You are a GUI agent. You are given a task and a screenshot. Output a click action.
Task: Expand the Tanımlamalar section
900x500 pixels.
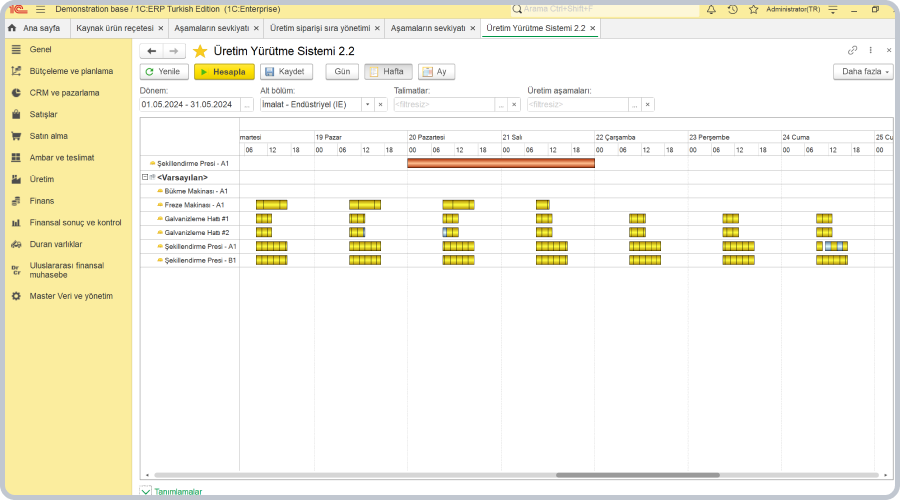coord(146,491)
